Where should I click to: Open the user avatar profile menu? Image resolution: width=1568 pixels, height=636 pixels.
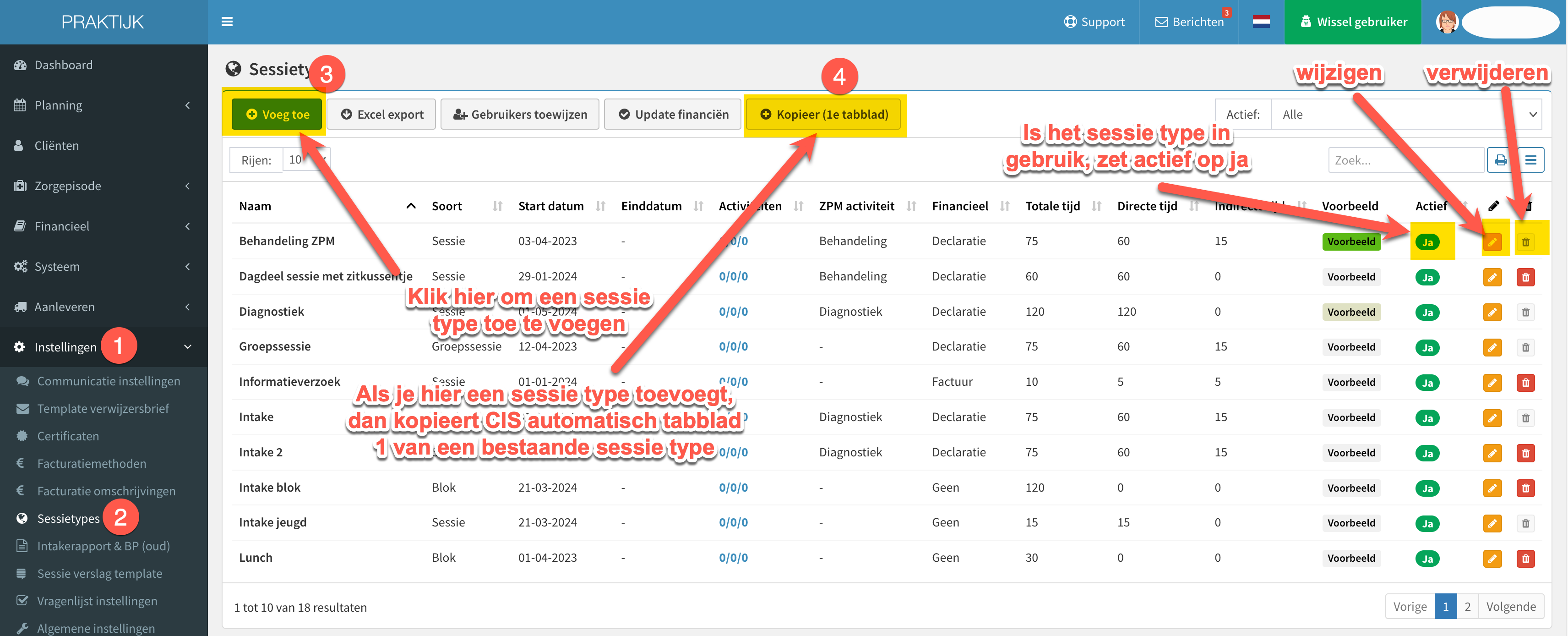coord(1448,22)
